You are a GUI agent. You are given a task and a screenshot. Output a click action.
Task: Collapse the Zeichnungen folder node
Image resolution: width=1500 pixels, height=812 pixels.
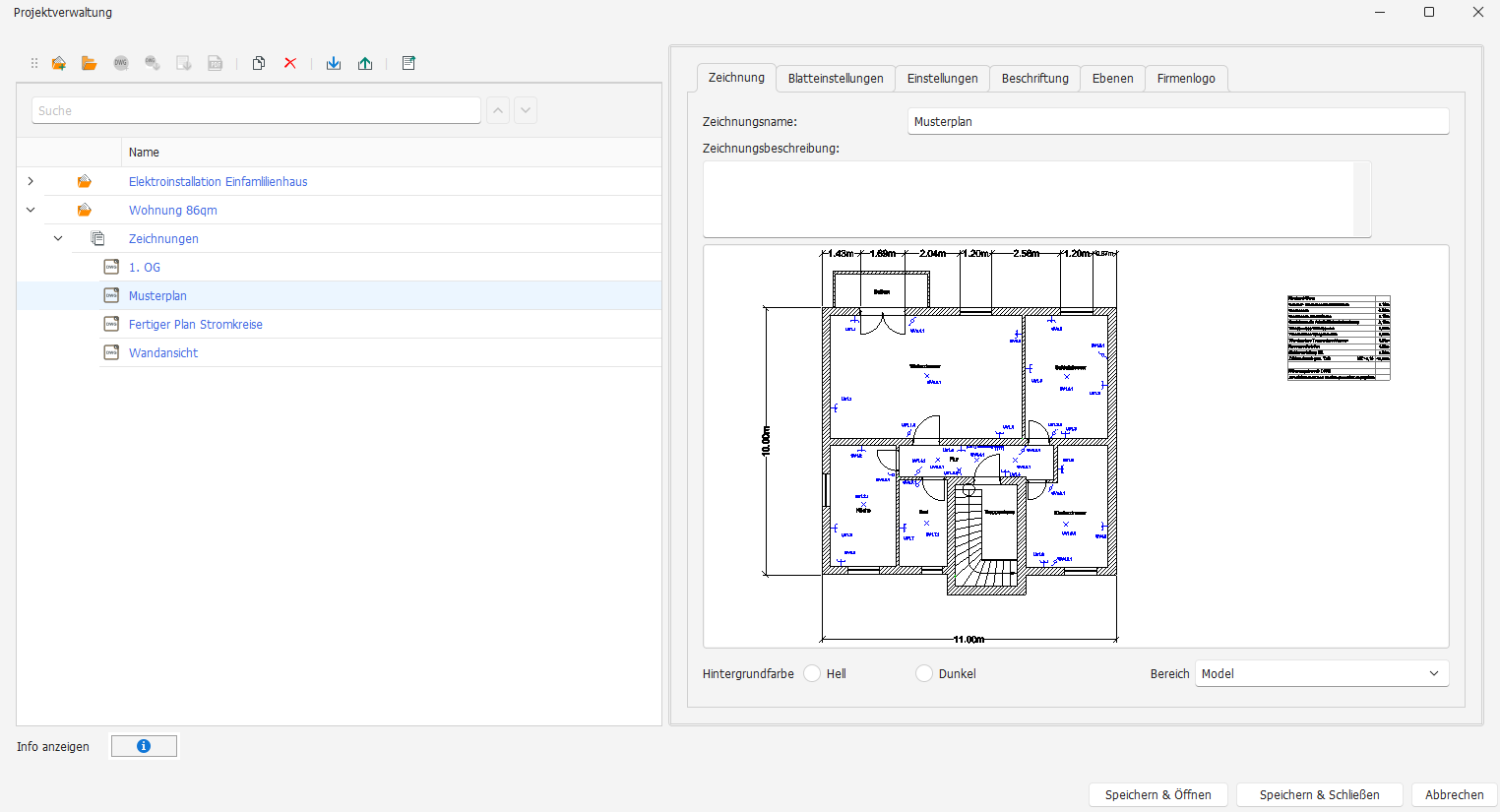(x=58, y=238)
